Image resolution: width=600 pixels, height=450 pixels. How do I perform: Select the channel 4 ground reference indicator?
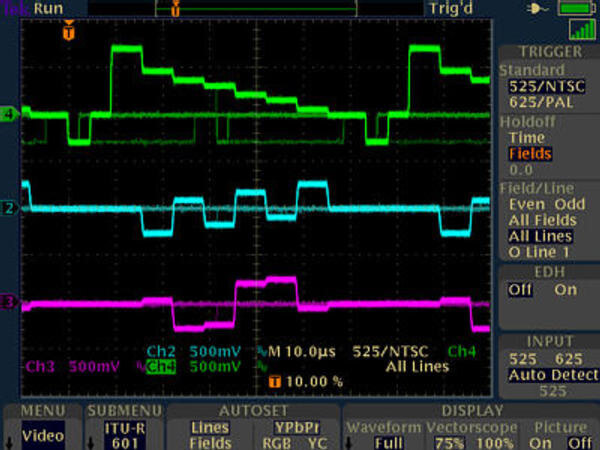pos(8,114)
